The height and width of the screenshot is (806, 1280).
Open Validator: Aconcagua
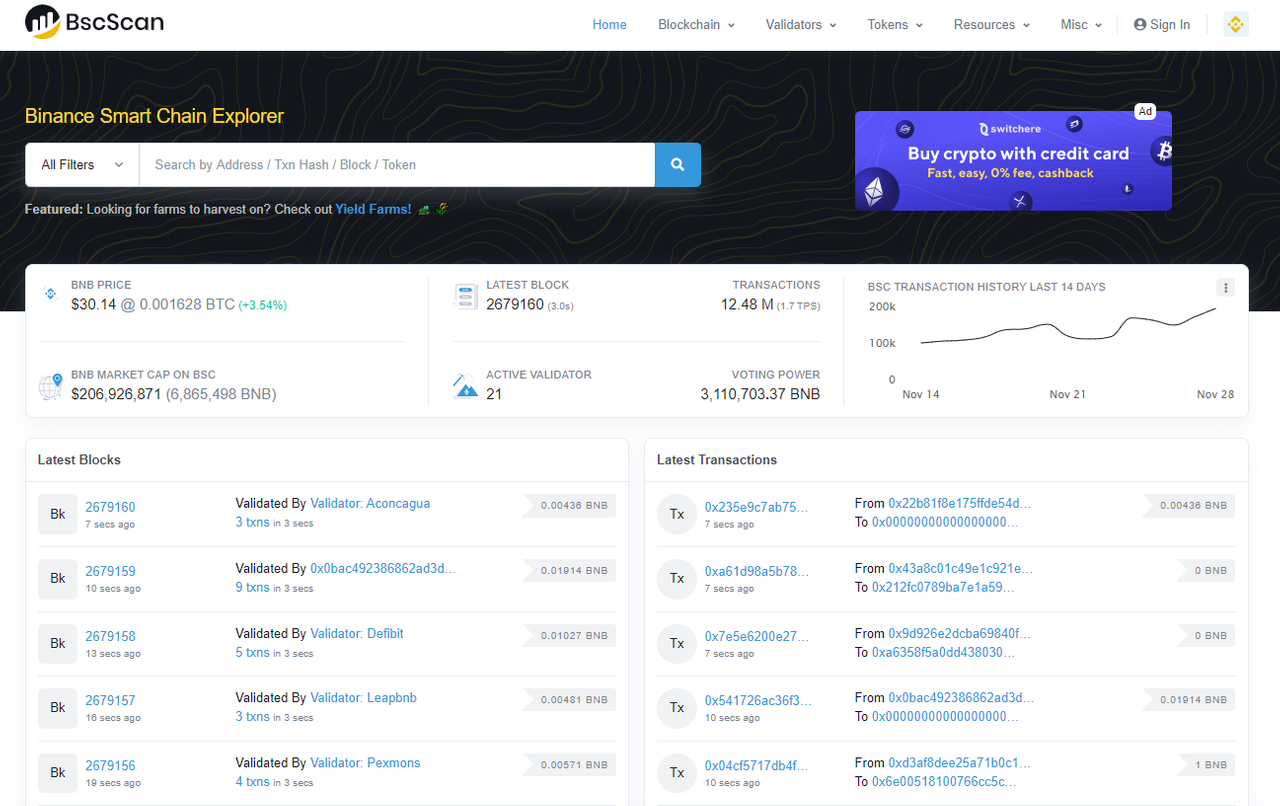pos(370,503)
